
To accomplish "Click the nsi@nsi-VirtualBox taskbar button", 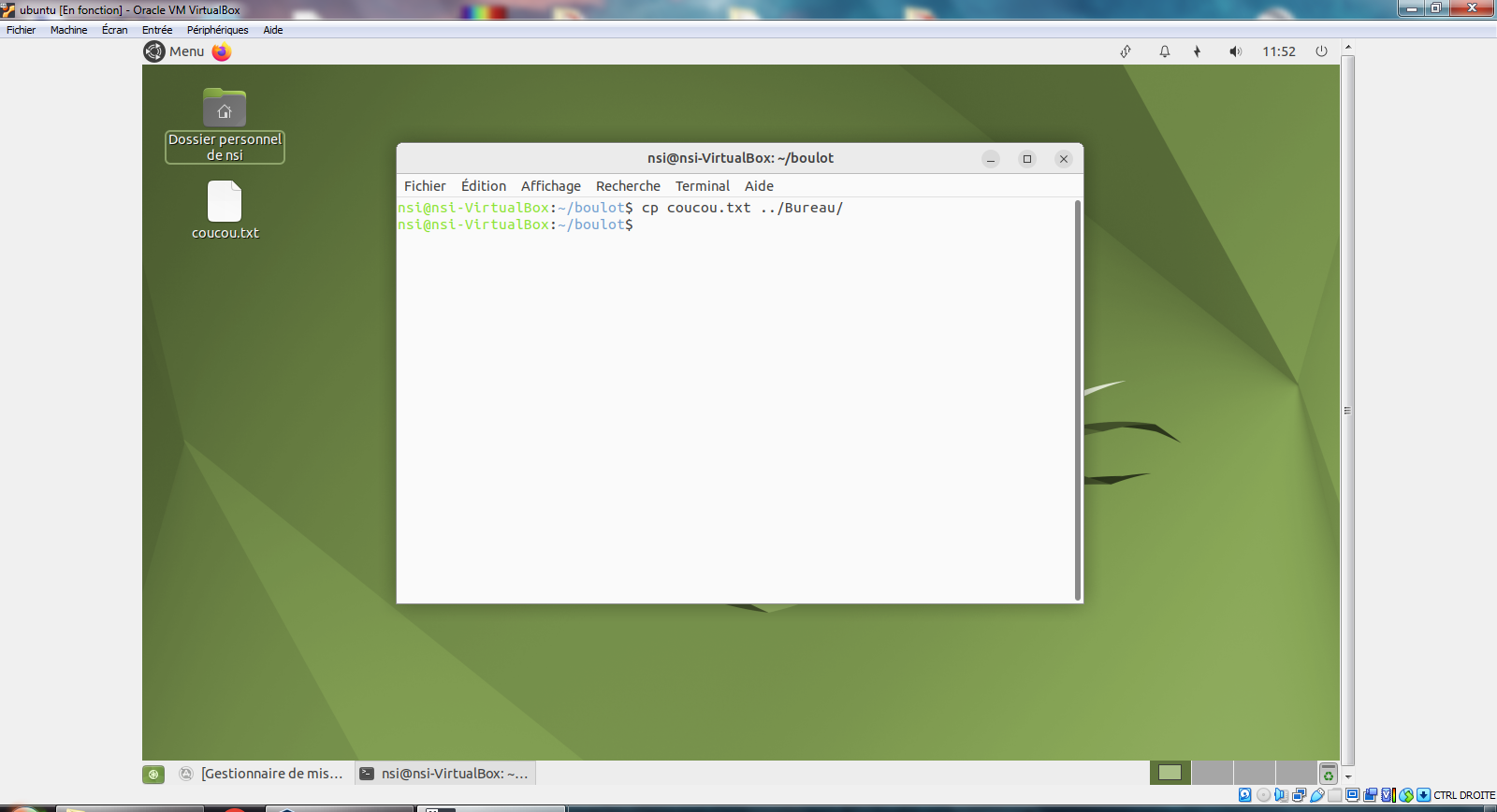I will [x=445, y=774].
